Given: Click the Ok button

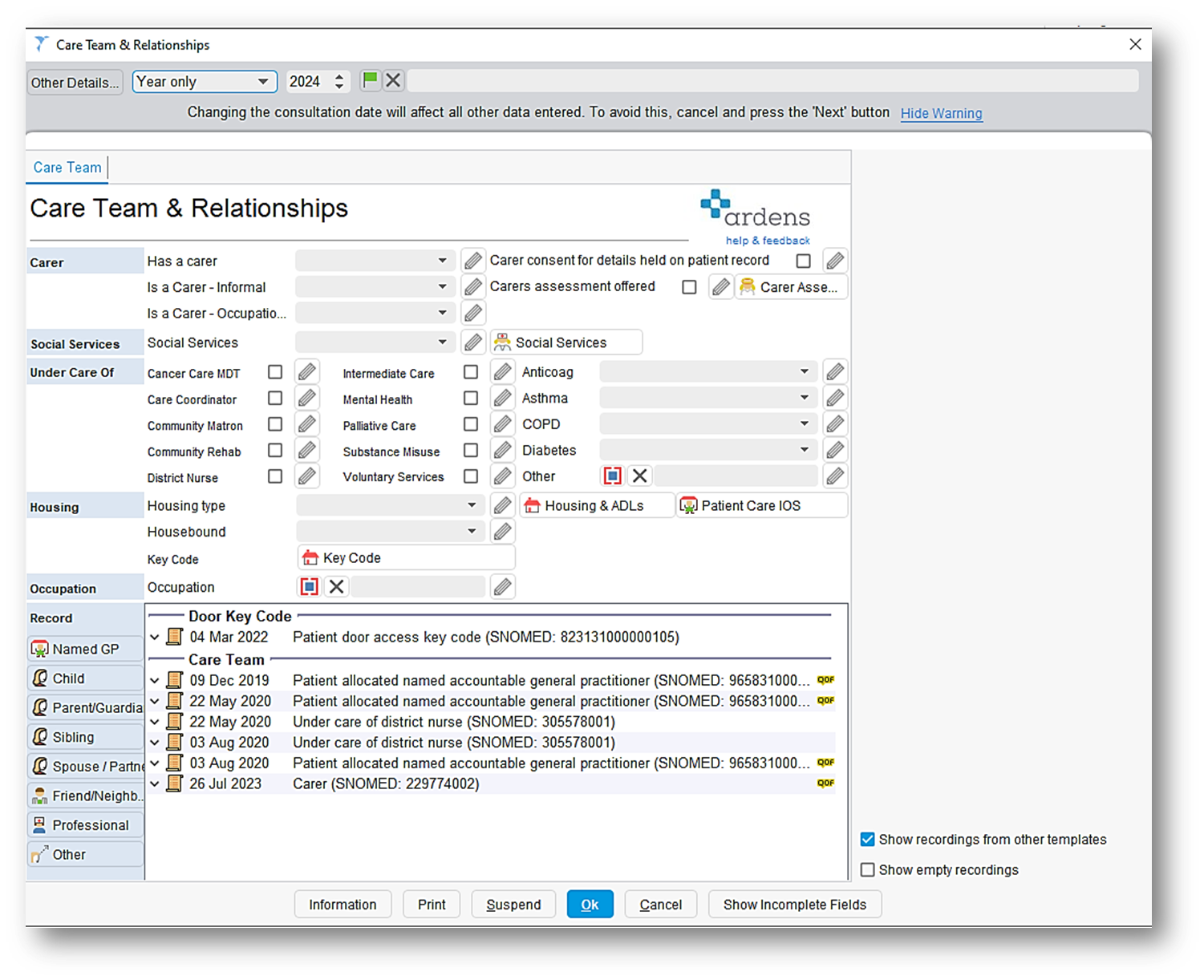Looking at the screenshot, I should point(590,905).
